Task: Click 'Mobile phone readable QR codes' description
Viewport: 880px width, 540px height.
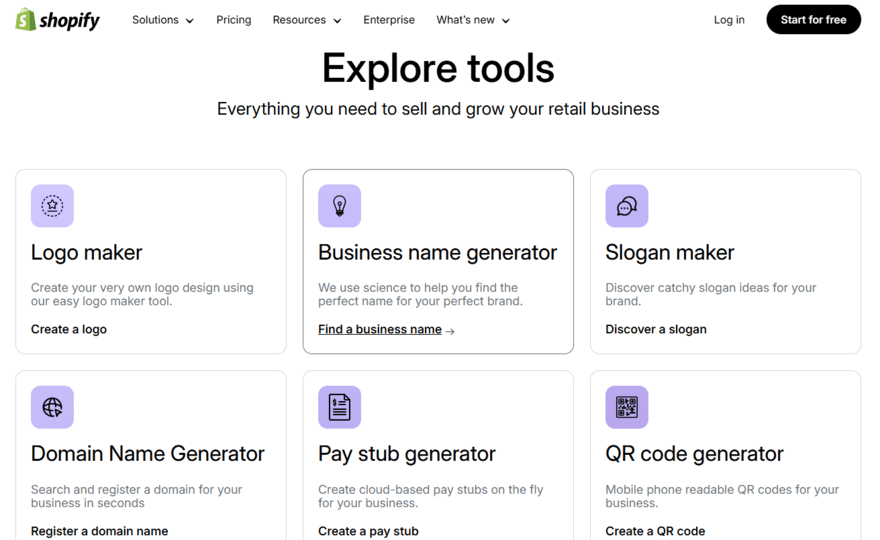Action: 722,496
